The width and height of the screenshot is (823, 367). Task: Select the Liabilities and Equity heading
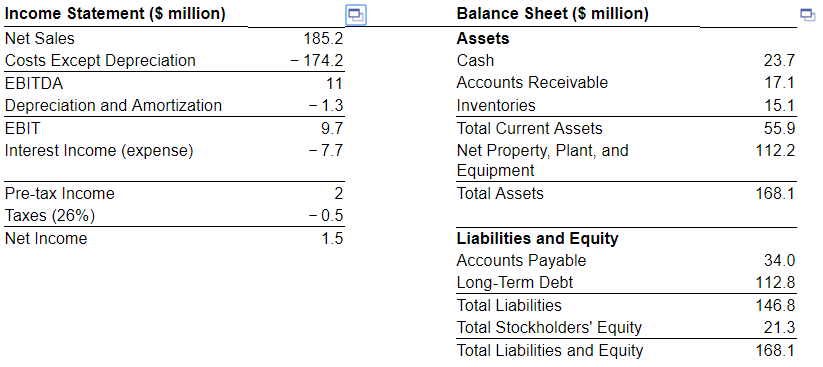tap(537, 238)
